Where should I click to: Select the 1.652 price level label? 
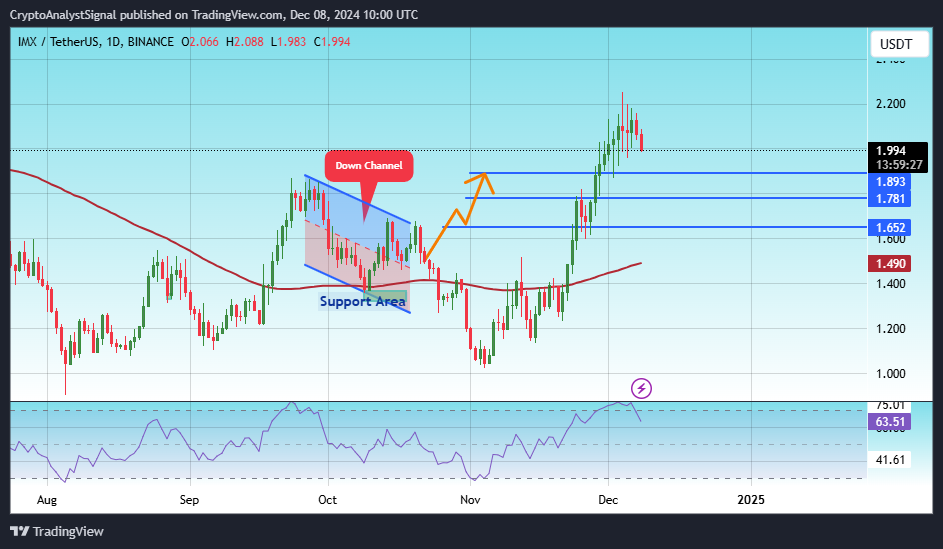pos(889,227)
